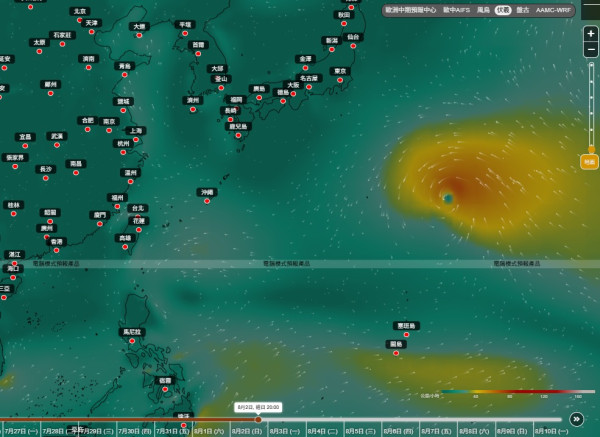Jump to 7月27日 (一) on the timeline

click(x=21, y=431)
